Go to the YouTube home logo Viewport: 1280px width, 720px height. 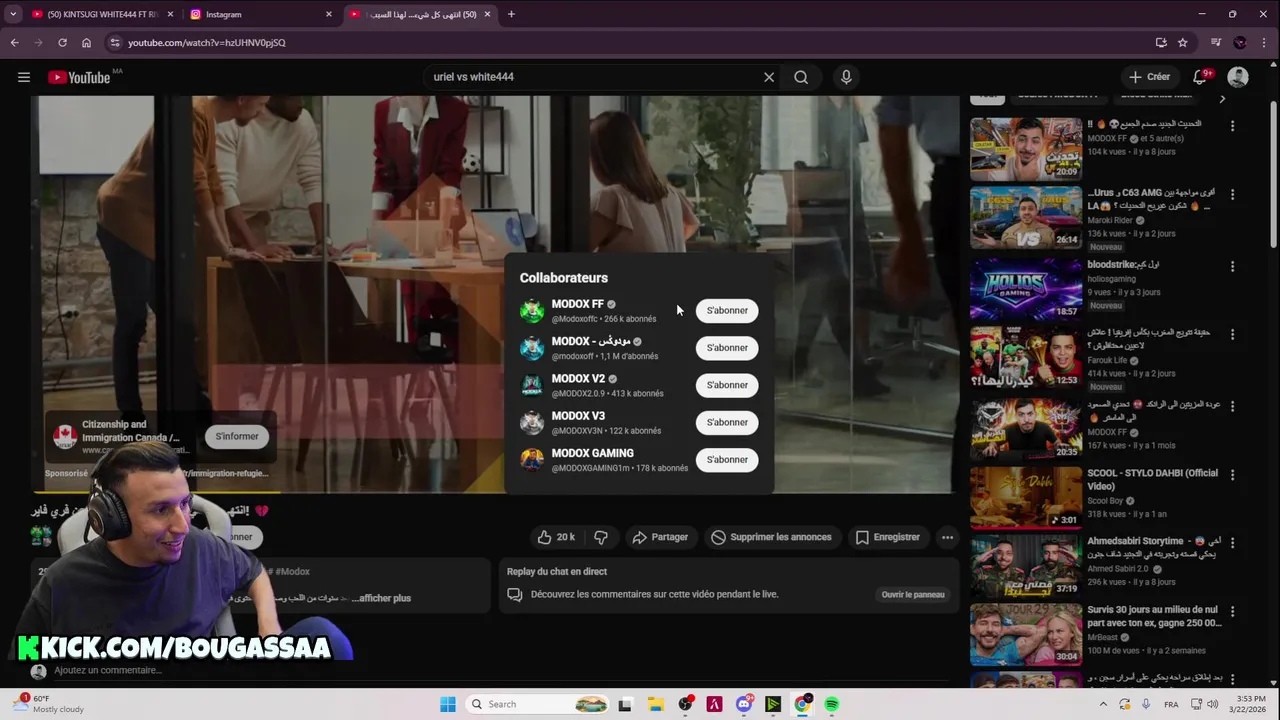tap(79, 77)
